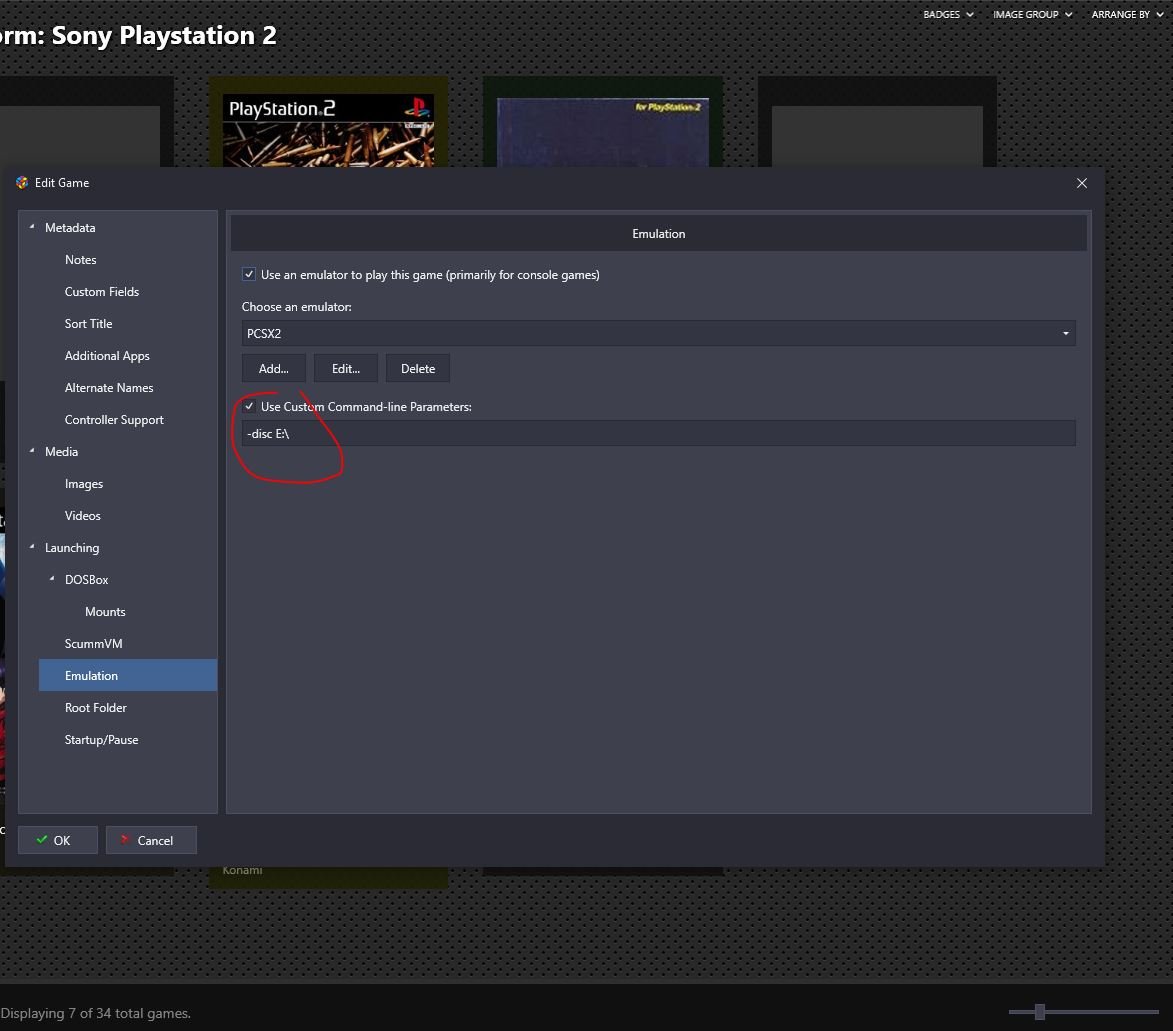Open Controller Support settings
The height and width of the screenshot is (1031, 1173).
pos(114,420)
